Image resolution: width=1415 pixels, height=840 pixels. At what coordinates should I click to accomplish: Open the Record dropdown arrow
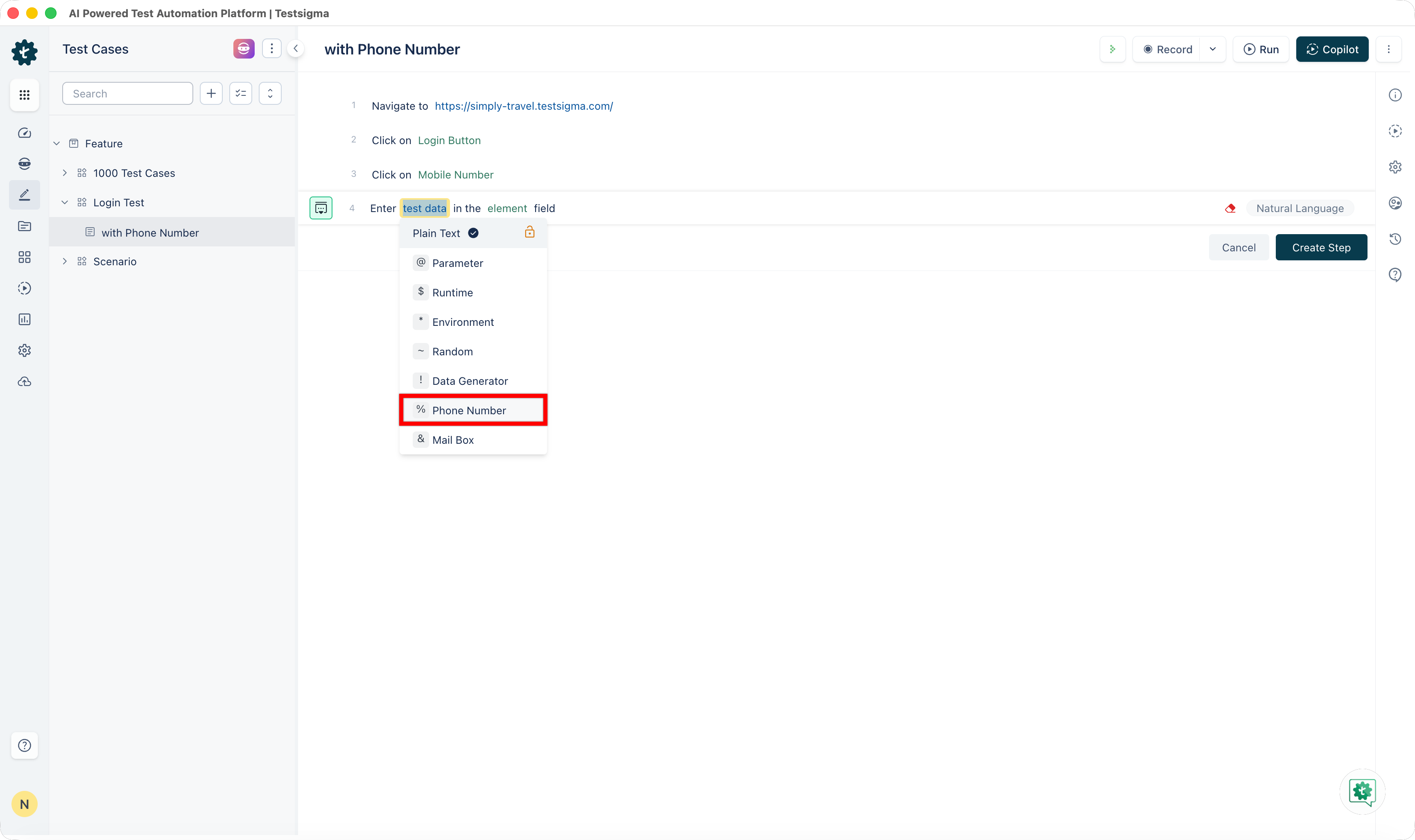click(x=1213, y=49)
